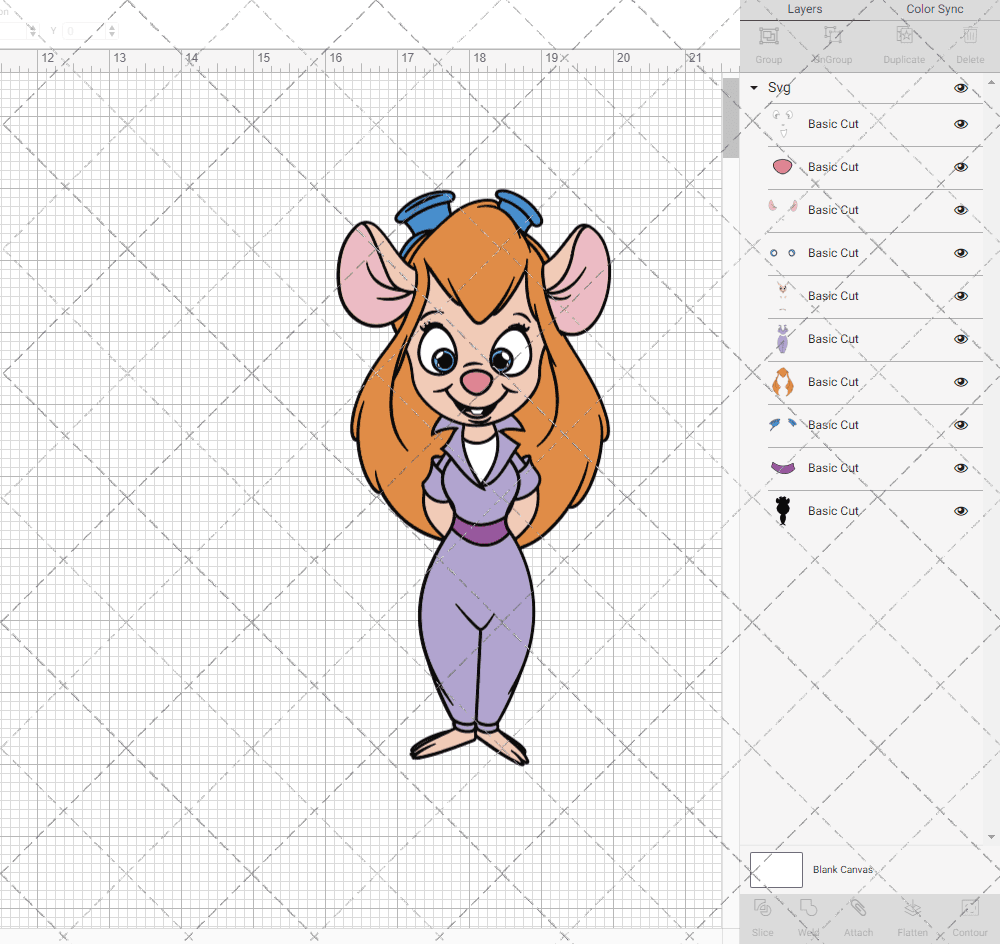Hide the jumpsuit Basic Cut layer
This screenshot has width=1000, height=944.
click(960, 339)
